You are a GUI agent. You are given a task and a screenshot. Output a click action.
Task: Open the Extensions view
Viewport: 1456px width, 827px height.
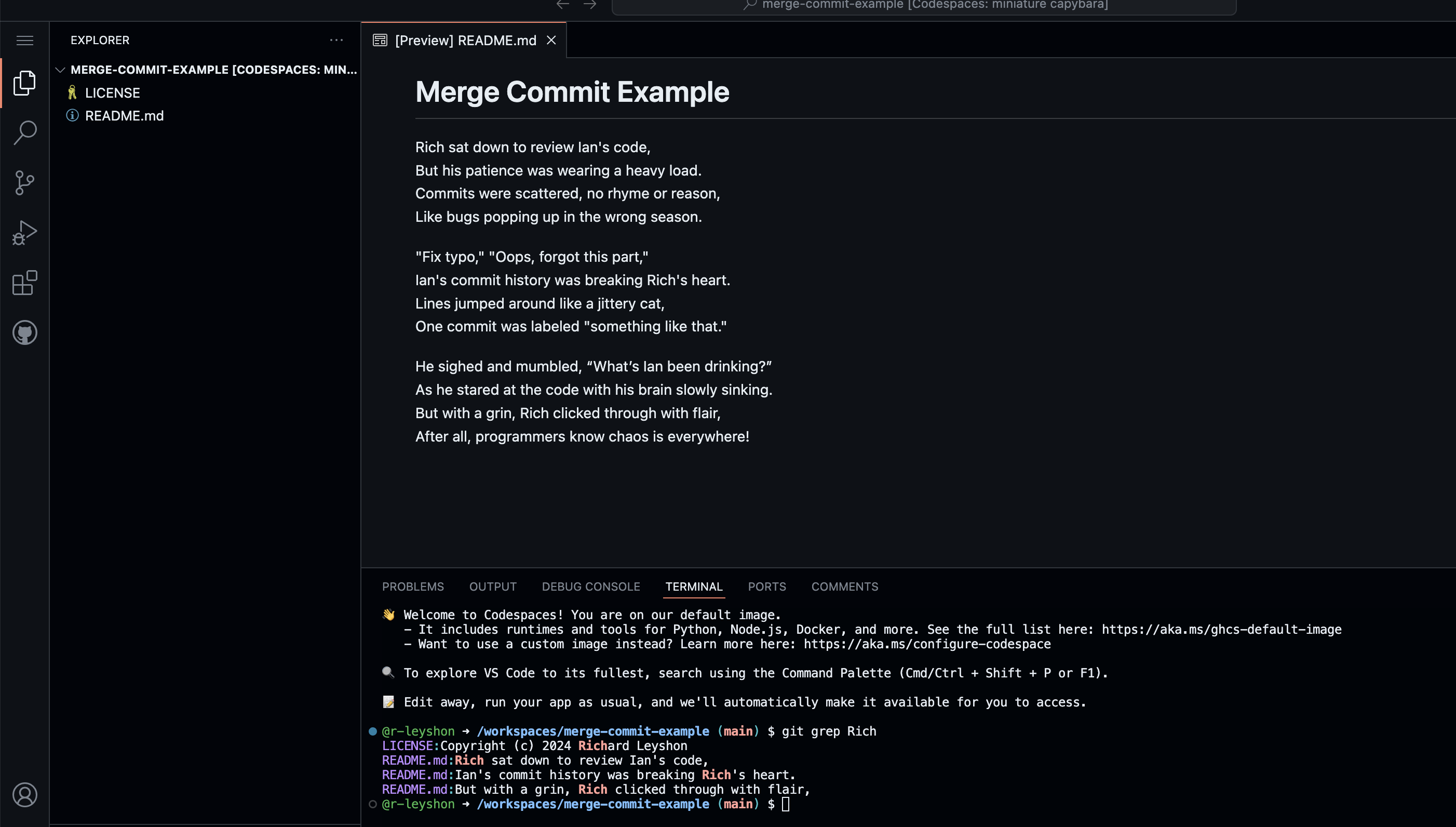(24, 282)
